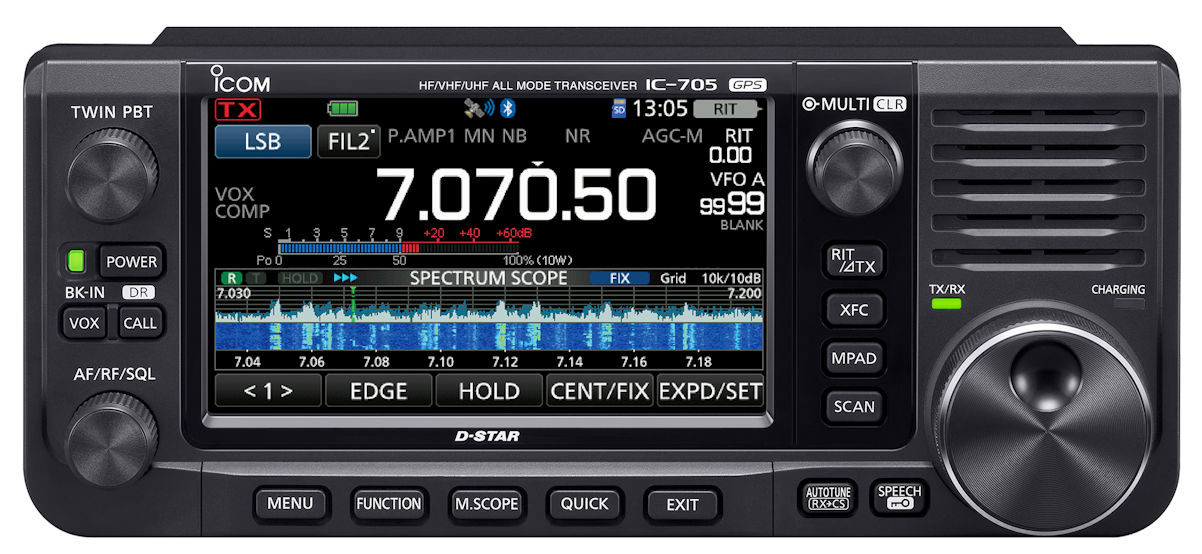1202x554 pixels.
Task: Click the EXIT button
Action: click(682, 504)
